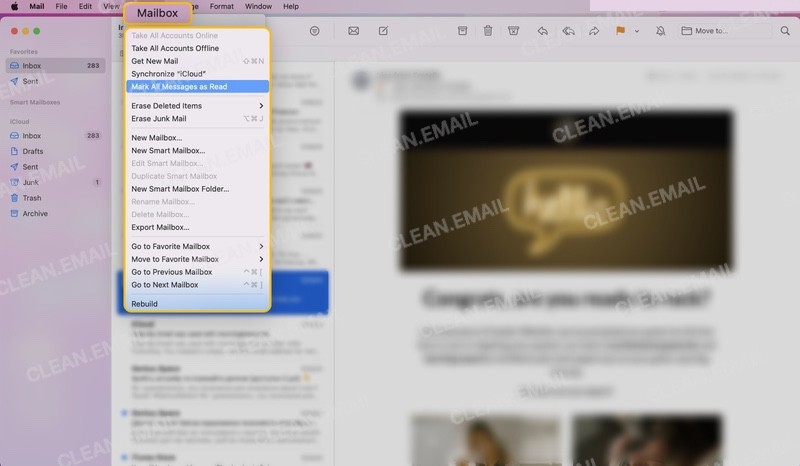
Task: Choose New Mailbox…
Action: [197, 138]
